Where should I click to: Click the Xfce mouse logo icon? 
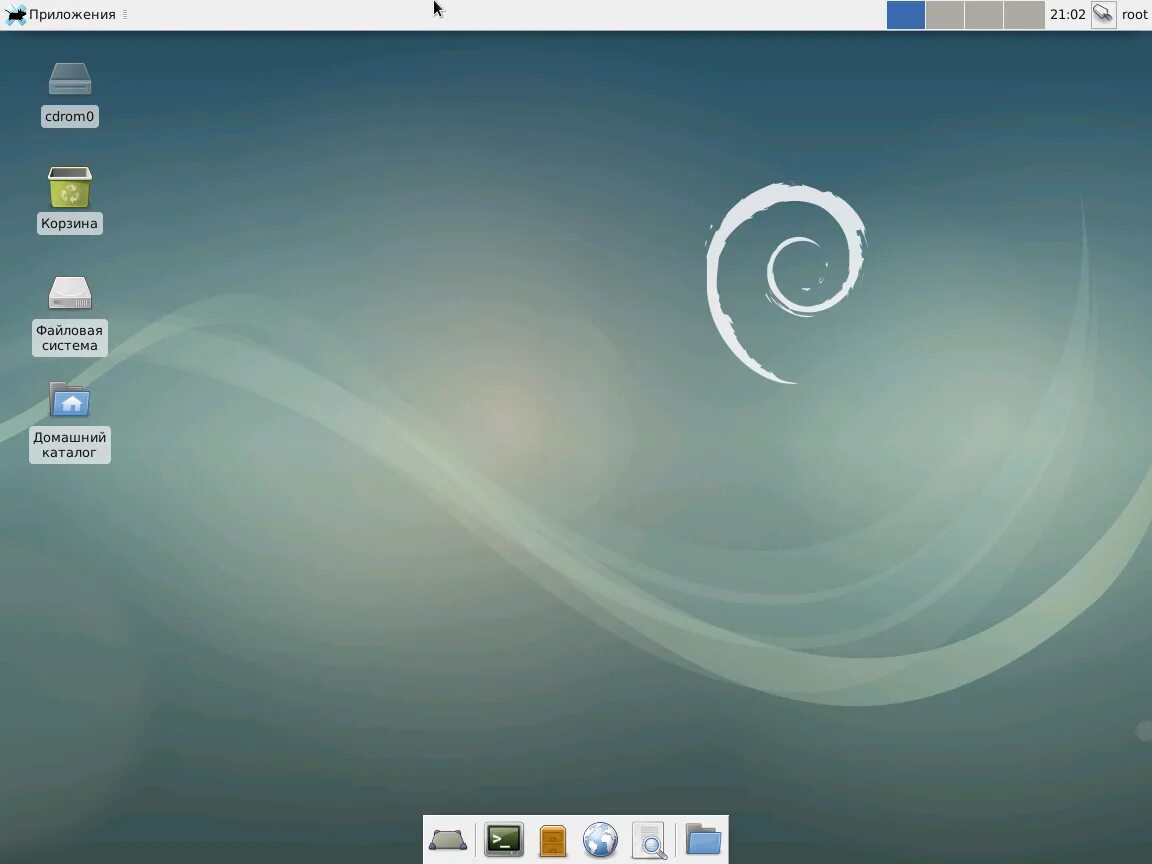(x=15, y=15)
